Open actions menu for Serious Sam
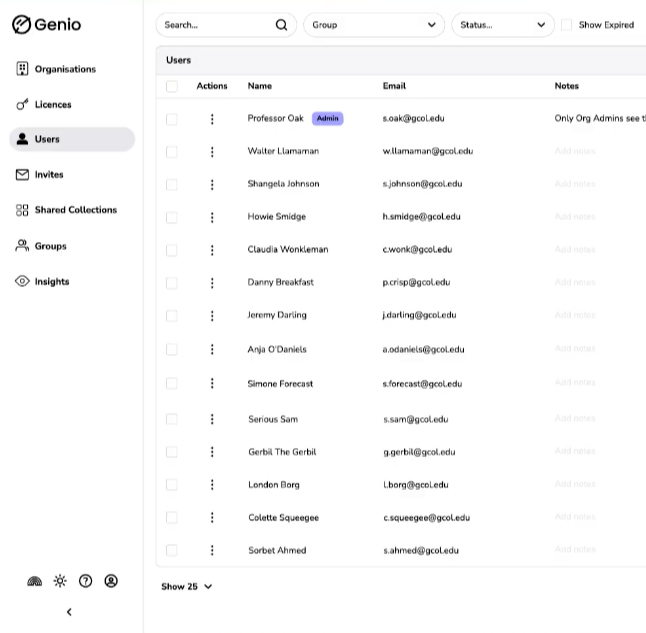This screenshot has width=646, height=633. pos(212,419)
